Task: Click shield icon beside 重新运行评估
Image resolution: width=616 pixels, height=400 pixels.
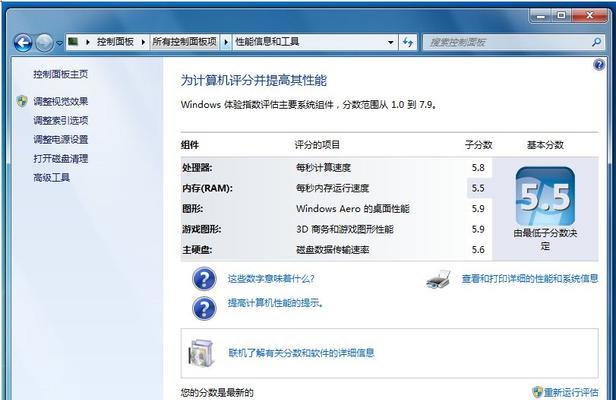Action: (537, 392)
